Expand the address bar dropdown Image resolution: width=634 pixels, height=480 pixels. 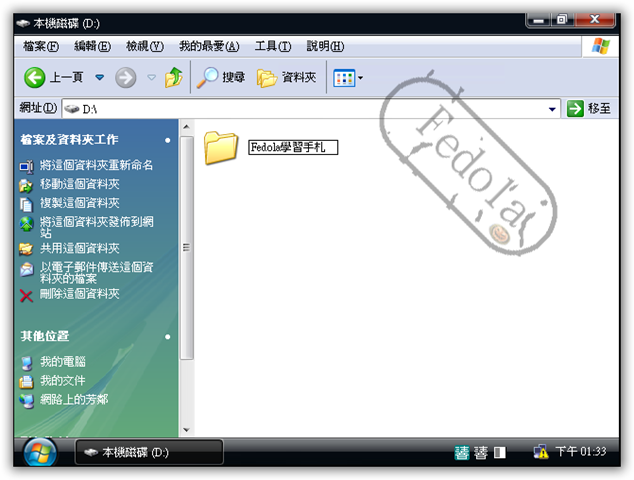(x=552, y=108)
